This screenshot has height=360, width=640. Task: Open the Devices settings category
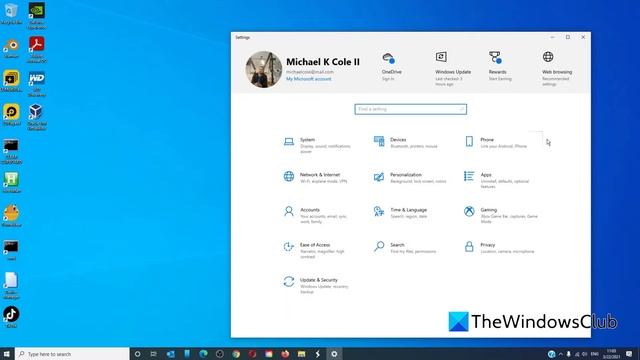click(x=406, y=142)
